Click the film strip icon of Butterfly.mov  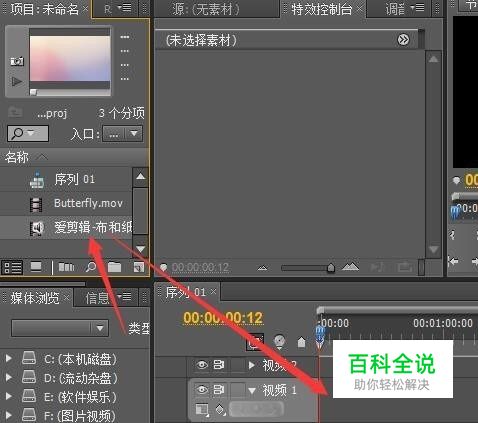tap(36, 204)
